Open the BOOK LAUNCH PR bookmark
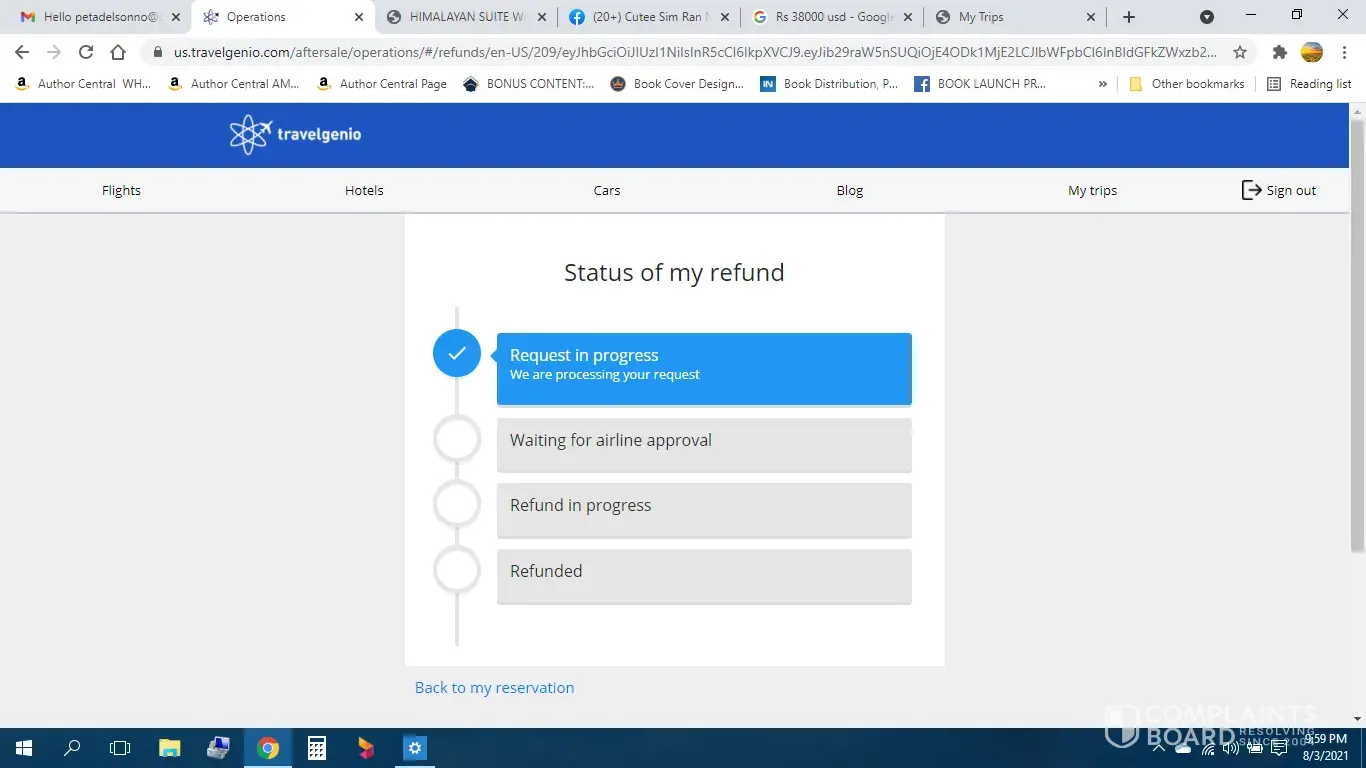Screen dimensions: 1366x768 point(981,84)
